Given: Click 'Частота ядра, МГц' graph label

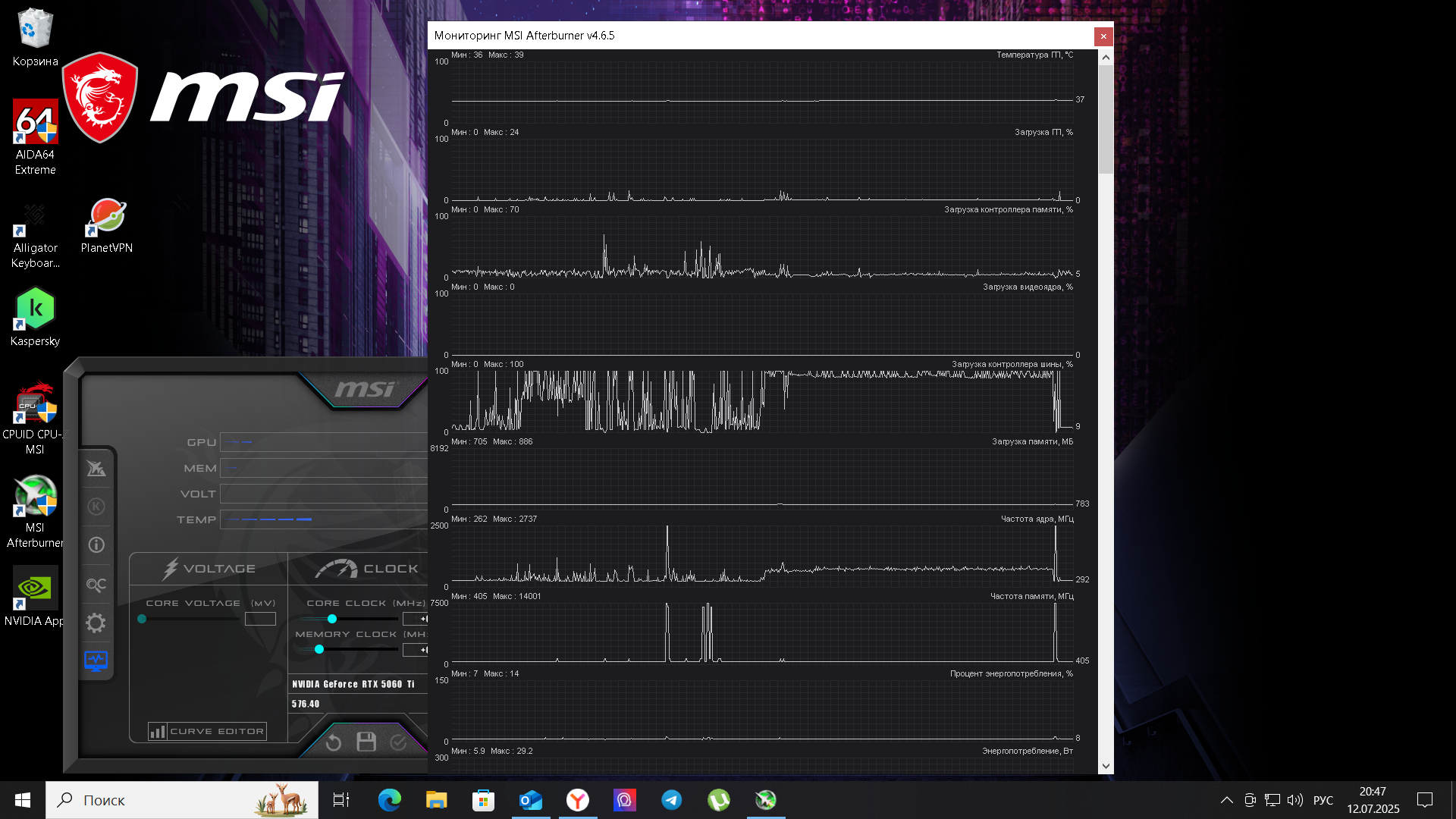Looking at the screenshot, I should tap(1037, 519).
